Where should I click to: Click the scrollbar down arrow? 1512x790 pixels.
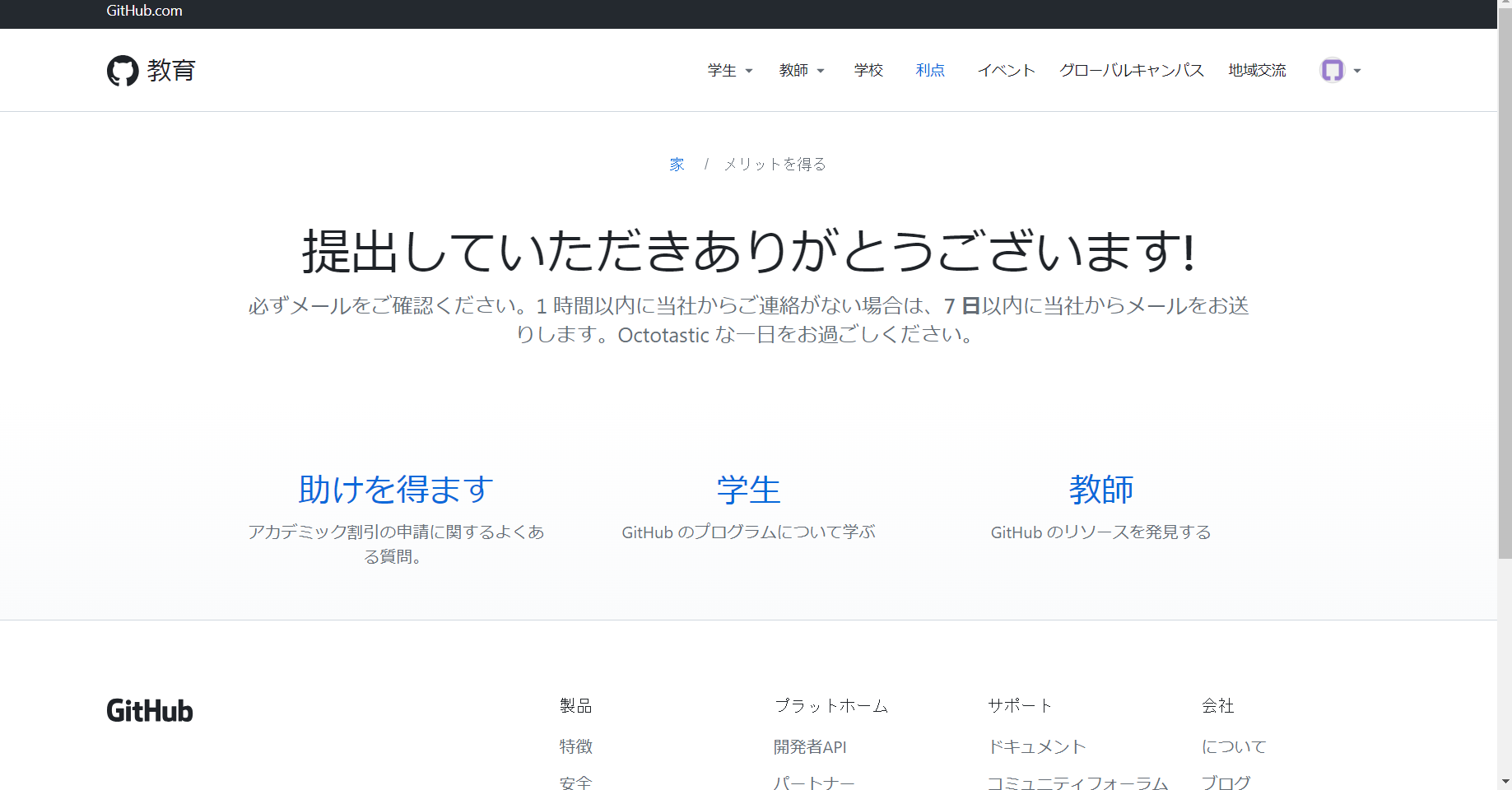tap(1505, 782)
